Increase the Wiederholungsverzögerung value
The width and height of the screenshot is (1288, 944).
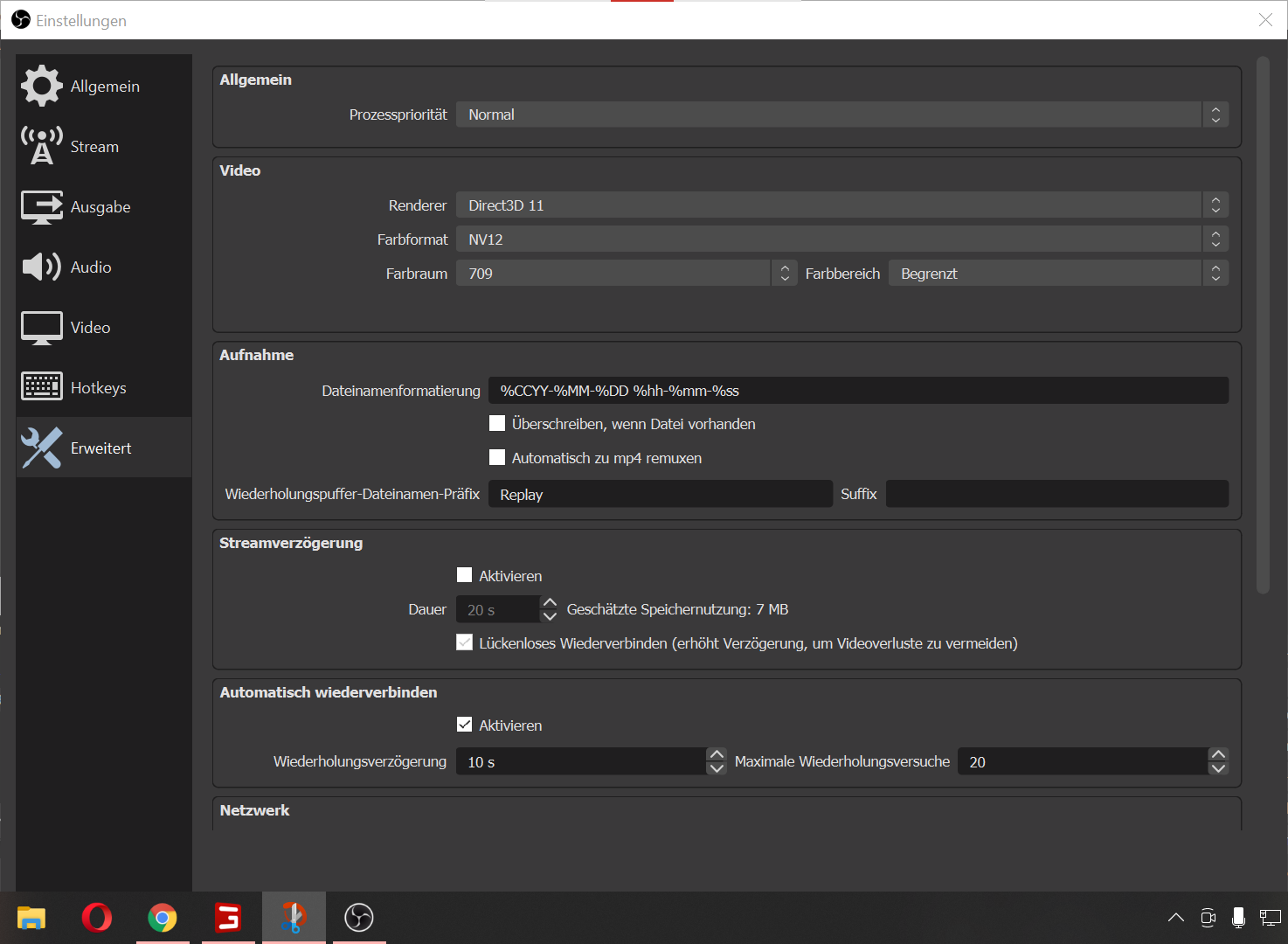717,754
